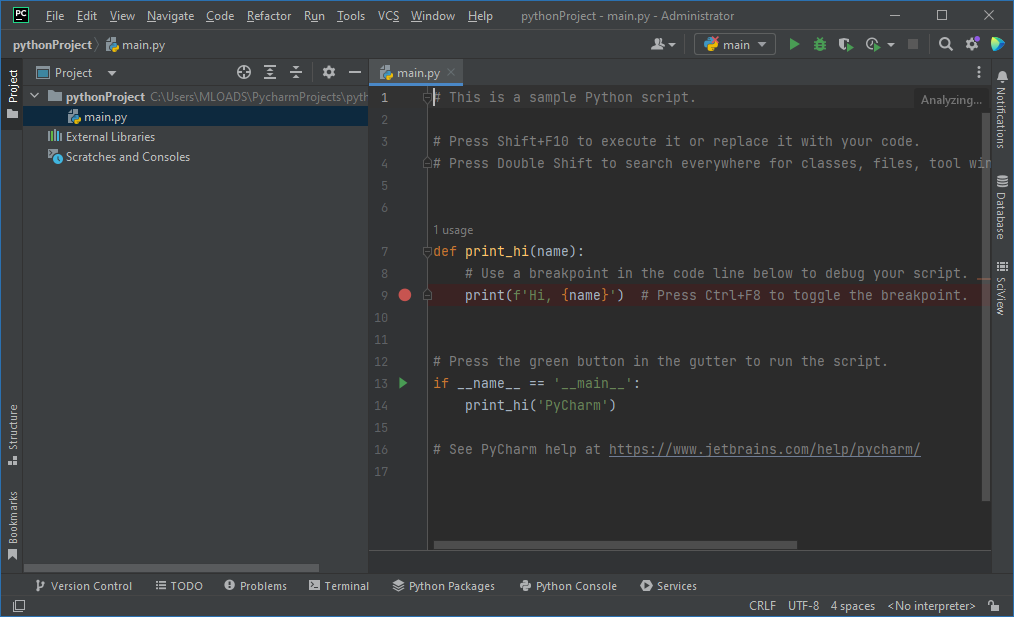Image resolution: width=1014 pixels, height=617 pixels.
Task: Open Version Control tool window
Action: click(83, 586)
